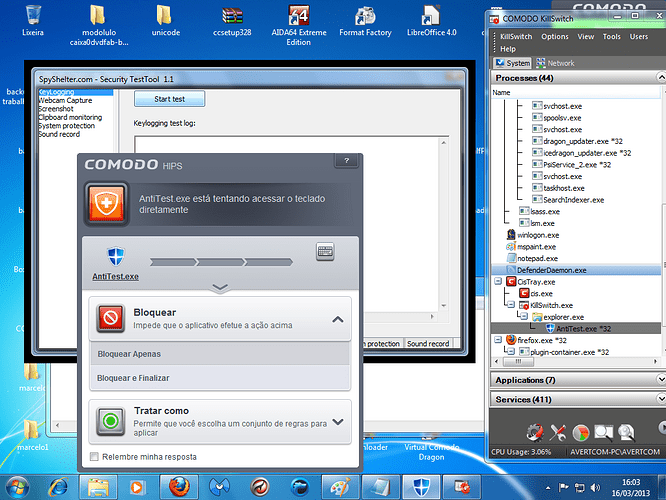Click the pie chart usage icon in KillSwitch

(581, 432)
